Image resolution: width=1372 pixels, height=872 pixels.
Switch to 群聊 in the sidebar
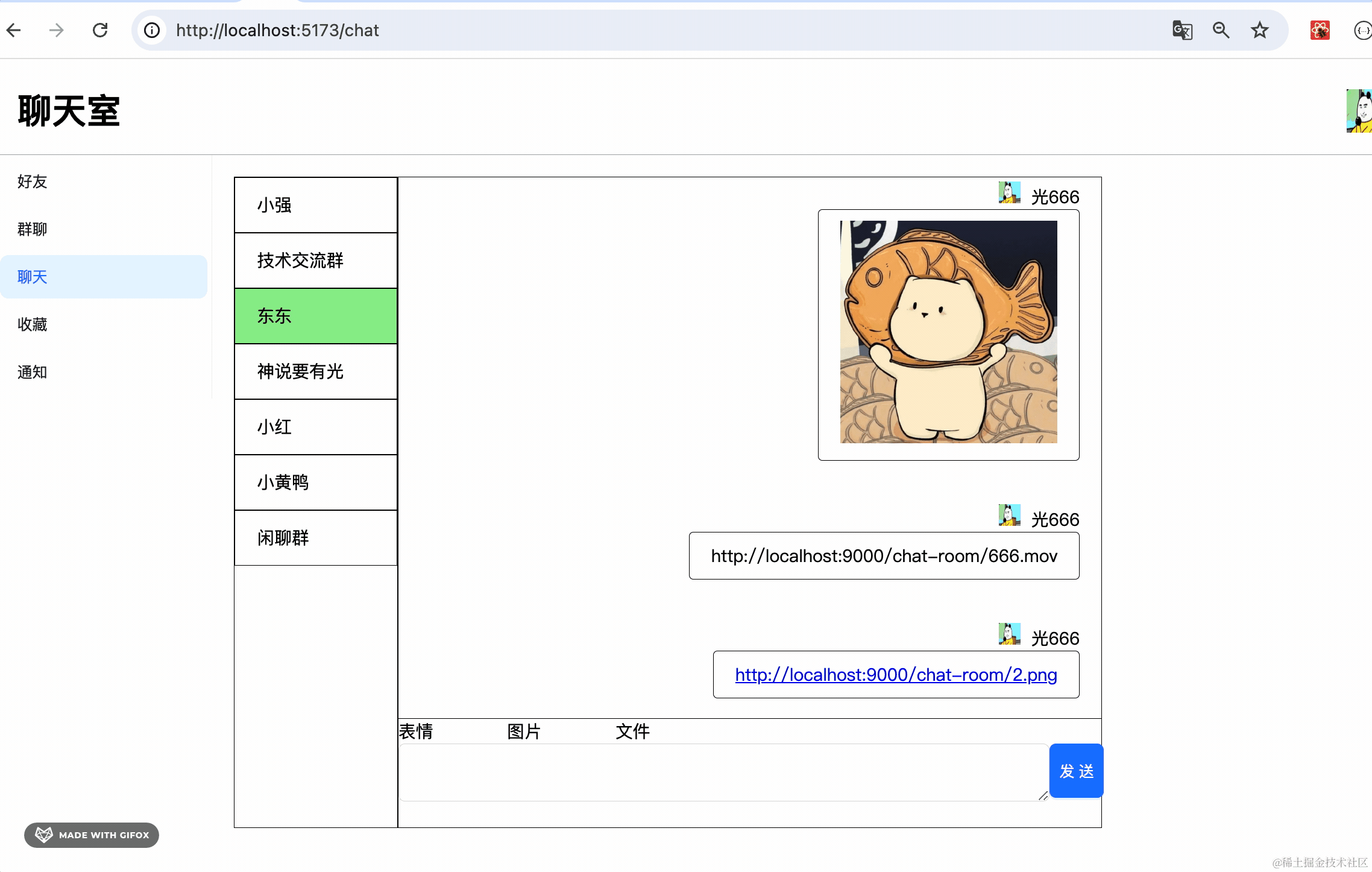[x=33, y=229]
